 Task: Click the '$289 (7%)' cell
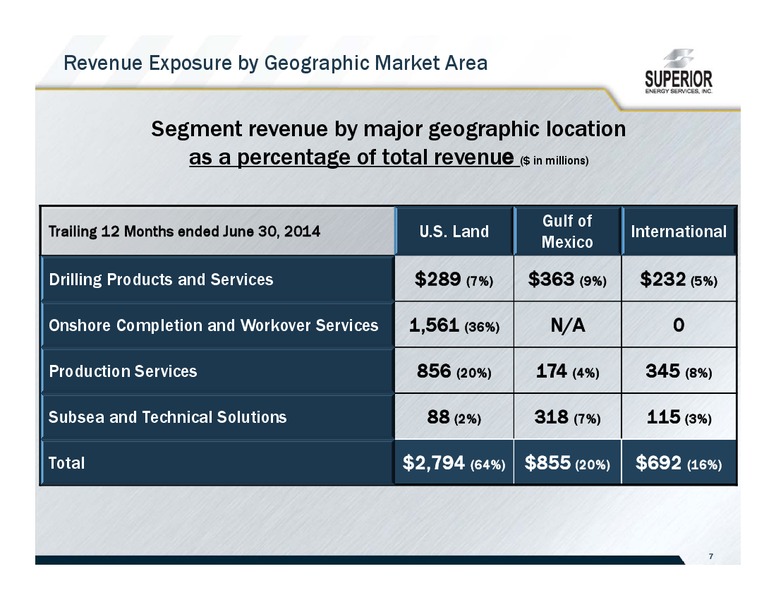454,279
